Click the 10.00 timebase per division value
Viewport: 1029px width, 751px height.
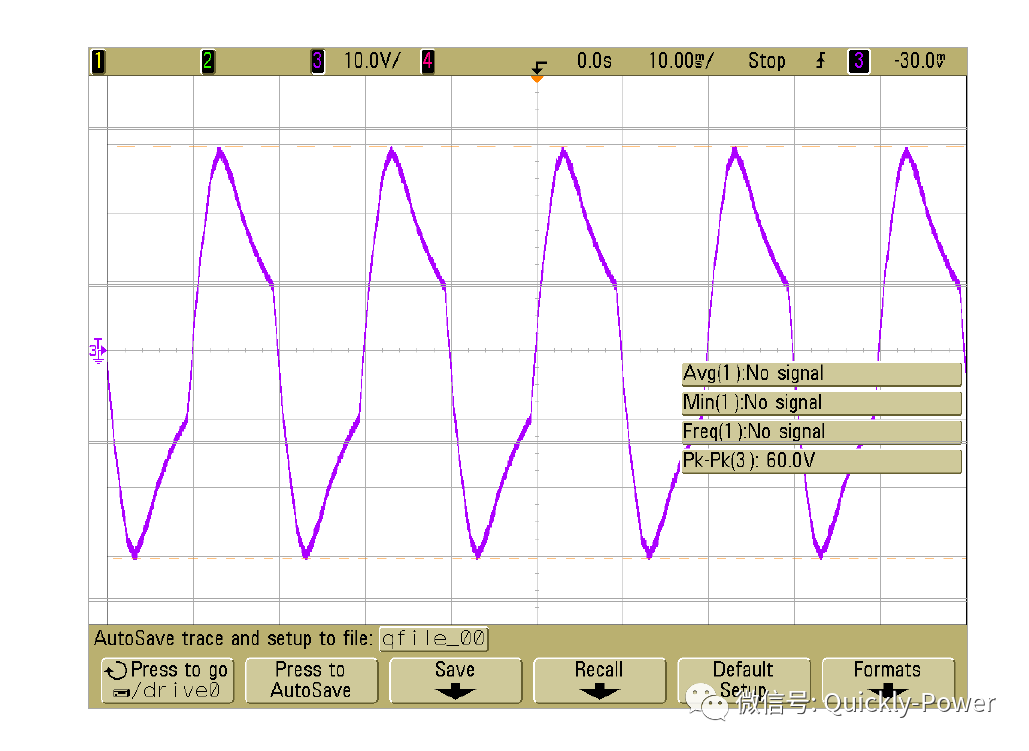[x=681, y=61]
